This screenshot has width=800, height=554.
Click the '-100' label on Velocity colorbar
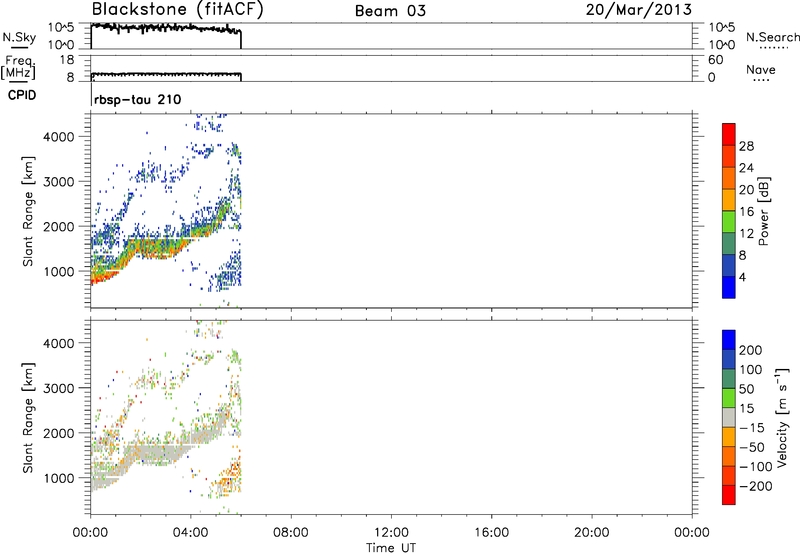pos(756,467)
